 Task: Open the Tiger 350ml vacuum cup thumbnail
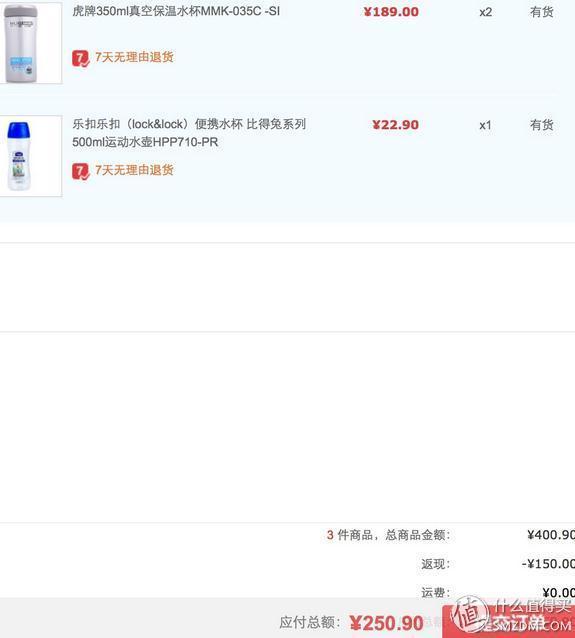pyautogui.click(x=31, y=42)
